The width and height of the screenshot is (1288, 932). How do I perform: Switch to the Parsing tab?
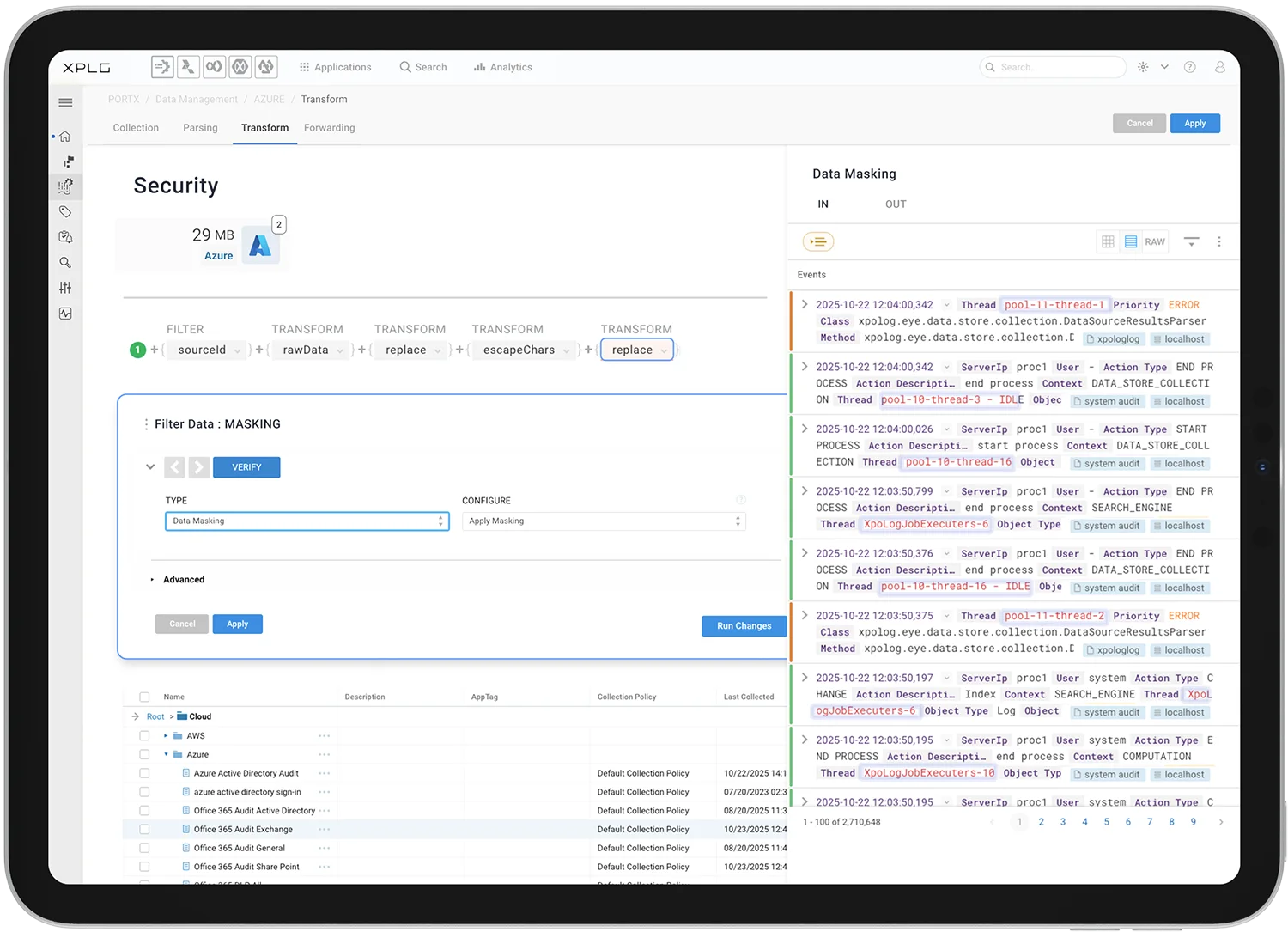tap(200, 128)
